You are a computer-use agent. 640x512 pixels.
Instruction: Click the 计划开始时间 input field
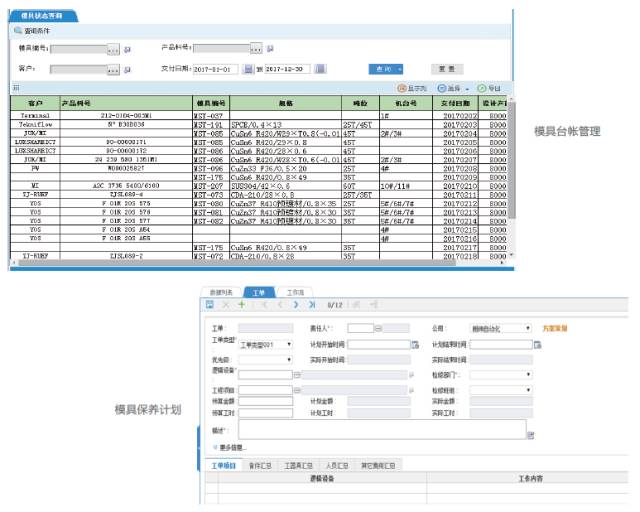pyautogui.click(x=378, y=345)
